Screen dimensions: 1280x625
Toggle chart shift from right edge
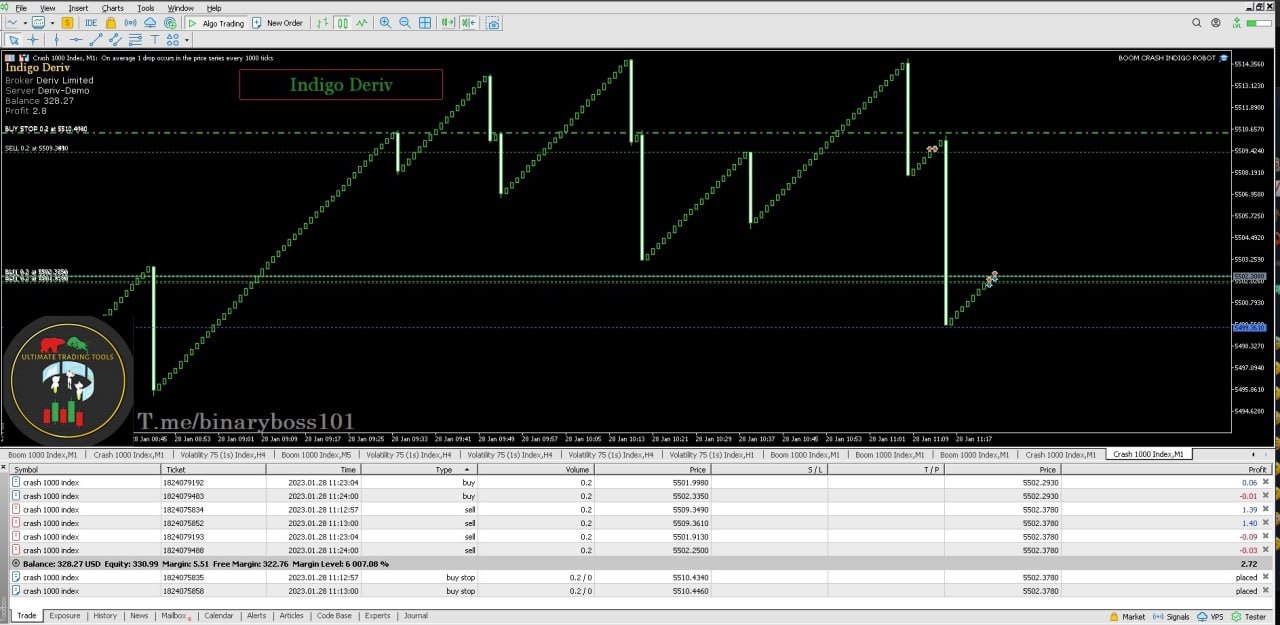click(x=467, y=23)
